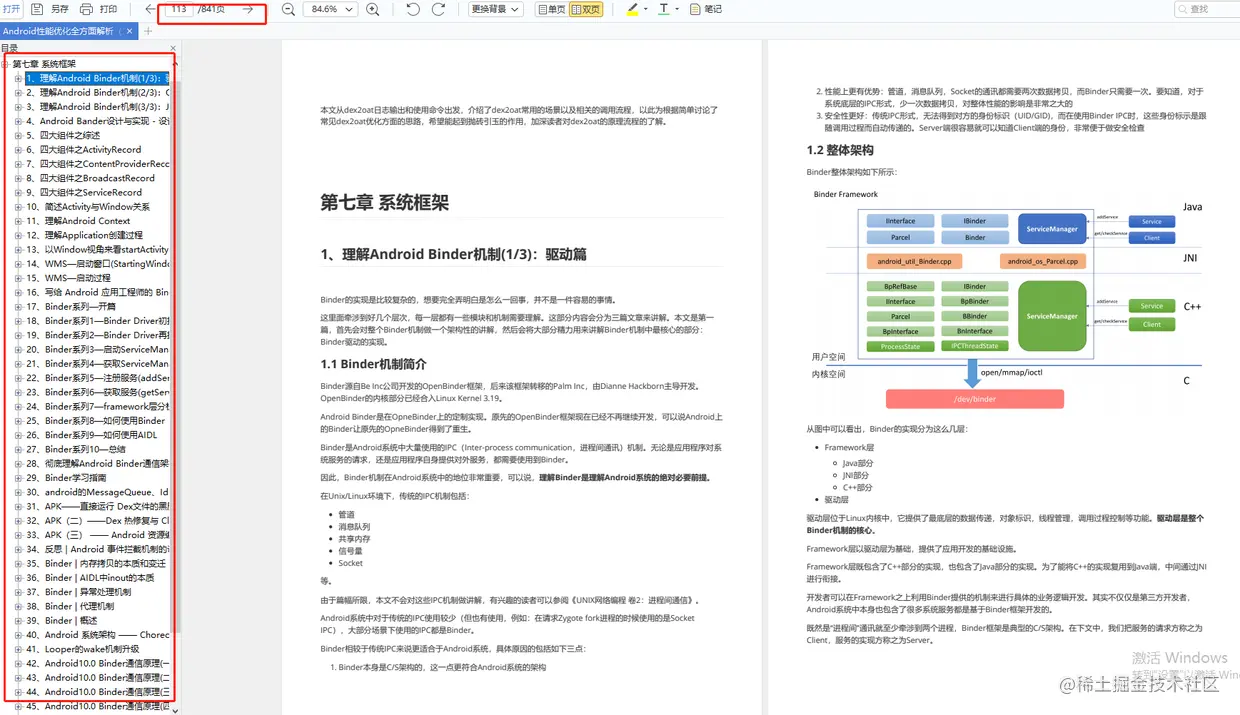Click the Binder architecture diagram image
The image size is (1240, 715).
[x=1007, y=297]
